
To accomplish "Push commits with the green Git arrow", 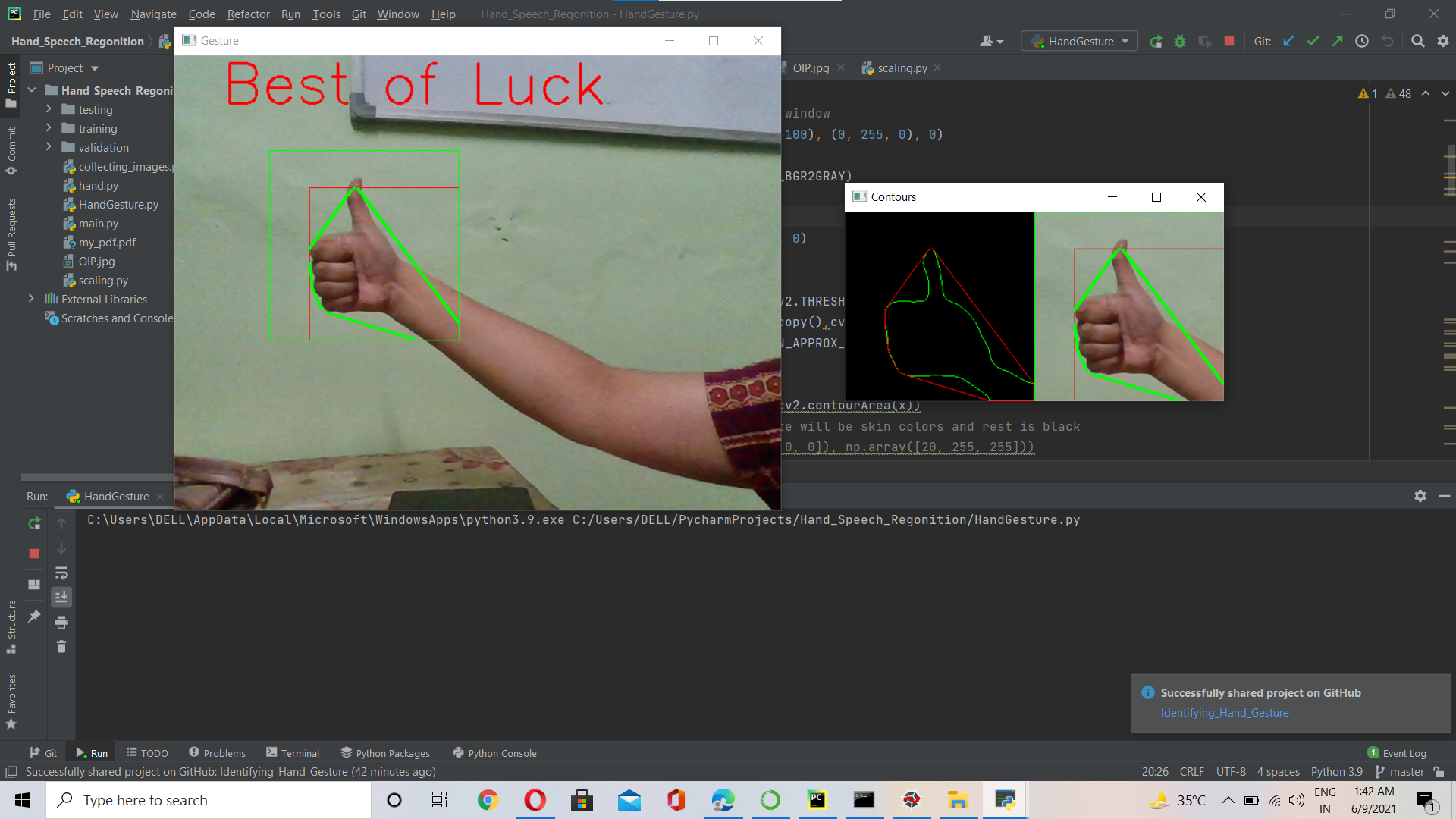I will [x=1337, y=41].
